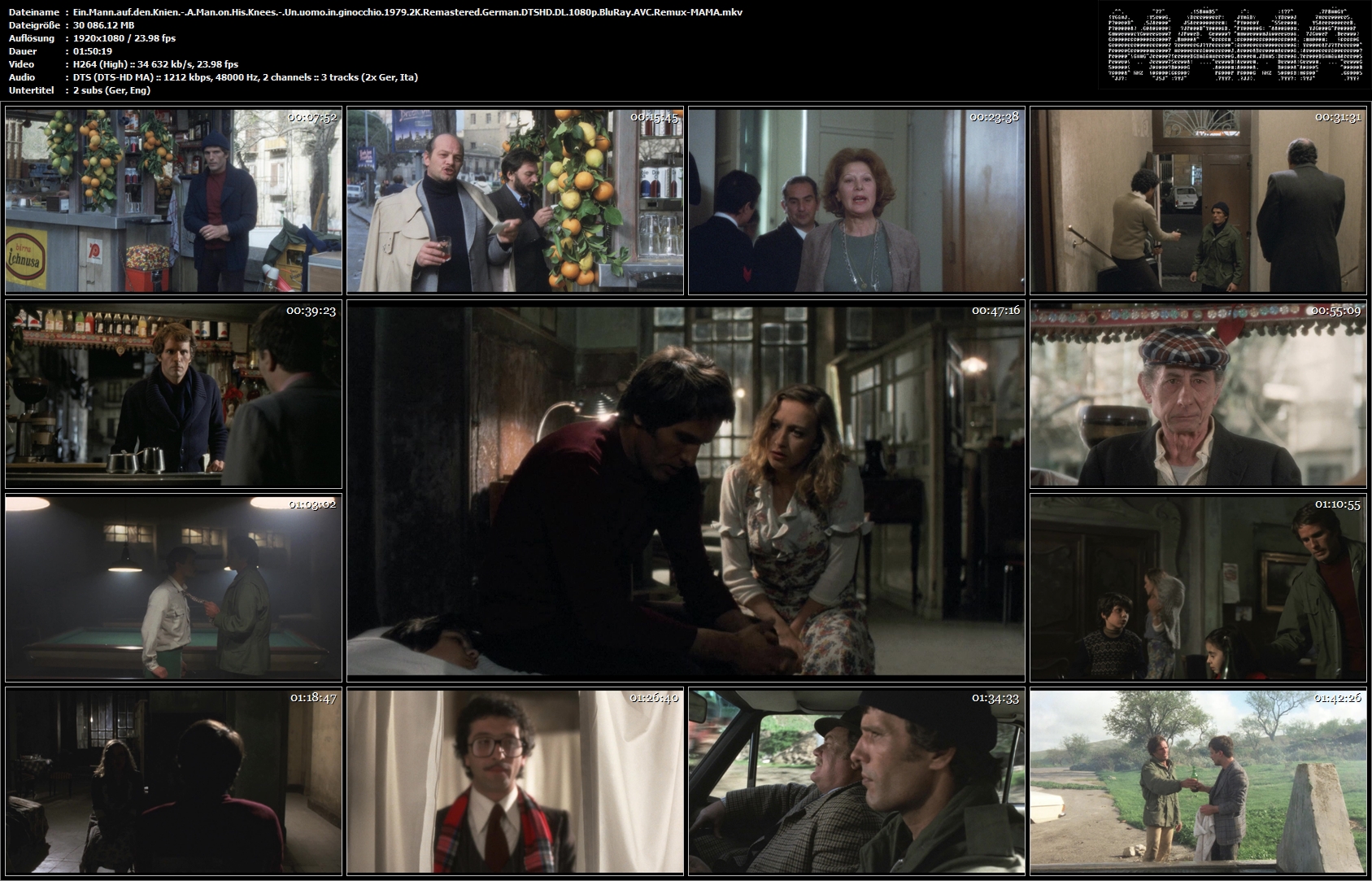Select the file size value 30 086.12 MB
The width and height of the screenshot is (1372, 881).
[x=103, y=25]
